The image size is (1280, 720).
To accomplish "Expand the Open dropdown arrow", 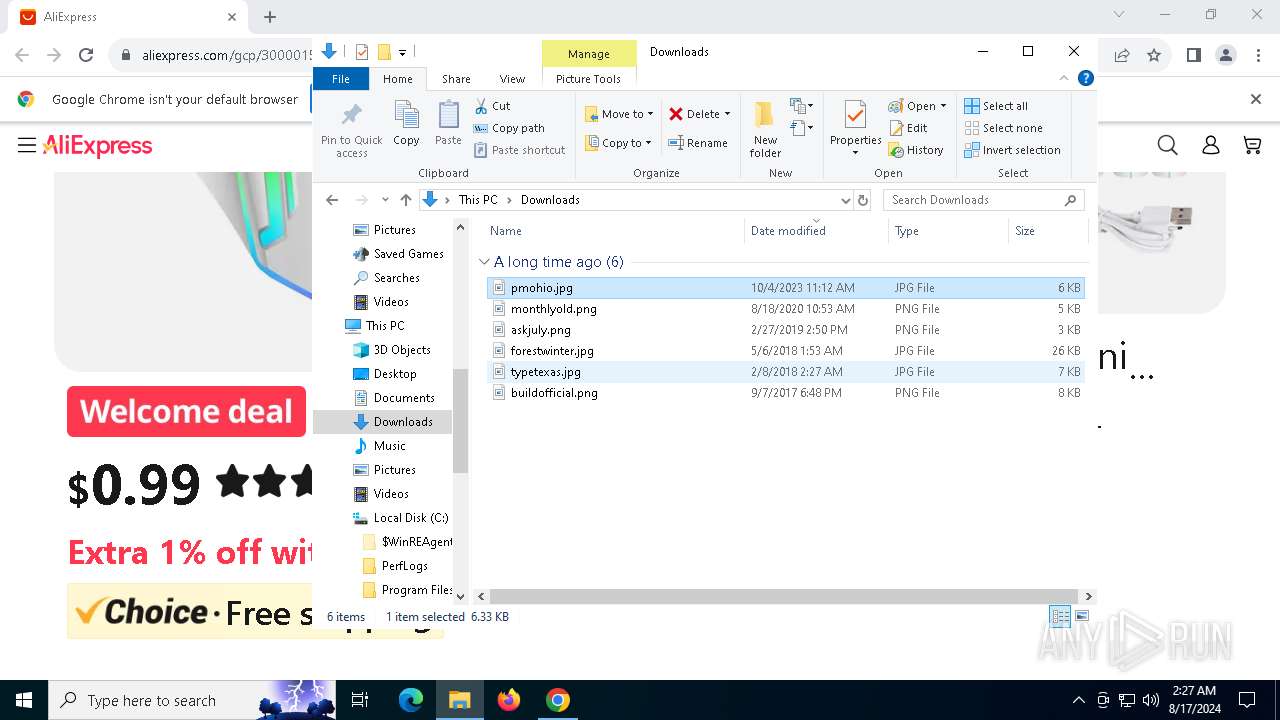I will click(x=943, y=106).
